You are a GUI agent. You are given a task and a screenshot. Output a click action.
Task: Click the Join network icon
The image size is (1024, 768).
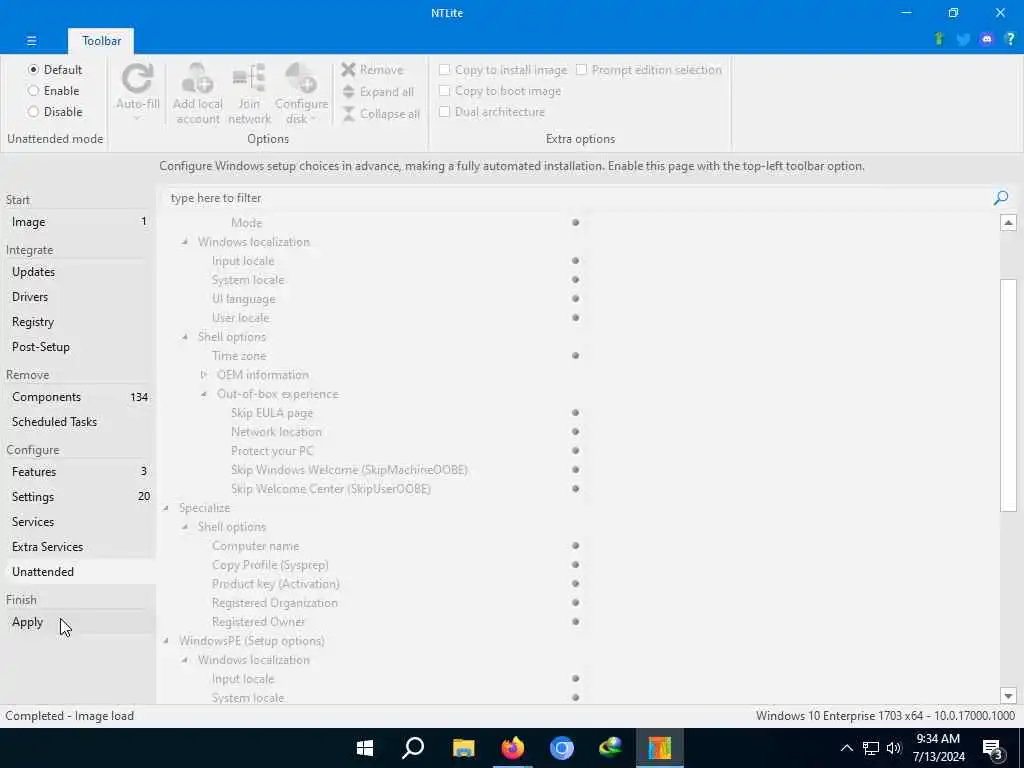pos(249,79)
